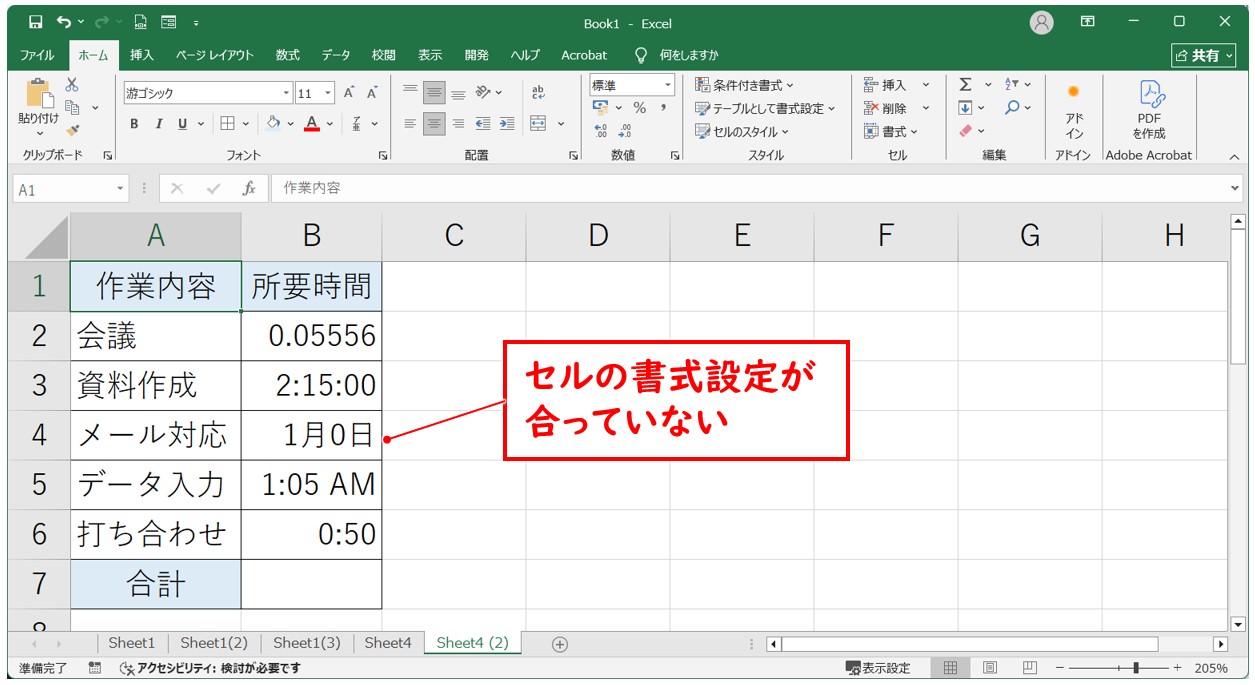The image size is (1255, 685).
Task: Apply percent style format
Action: pos(639,108)
